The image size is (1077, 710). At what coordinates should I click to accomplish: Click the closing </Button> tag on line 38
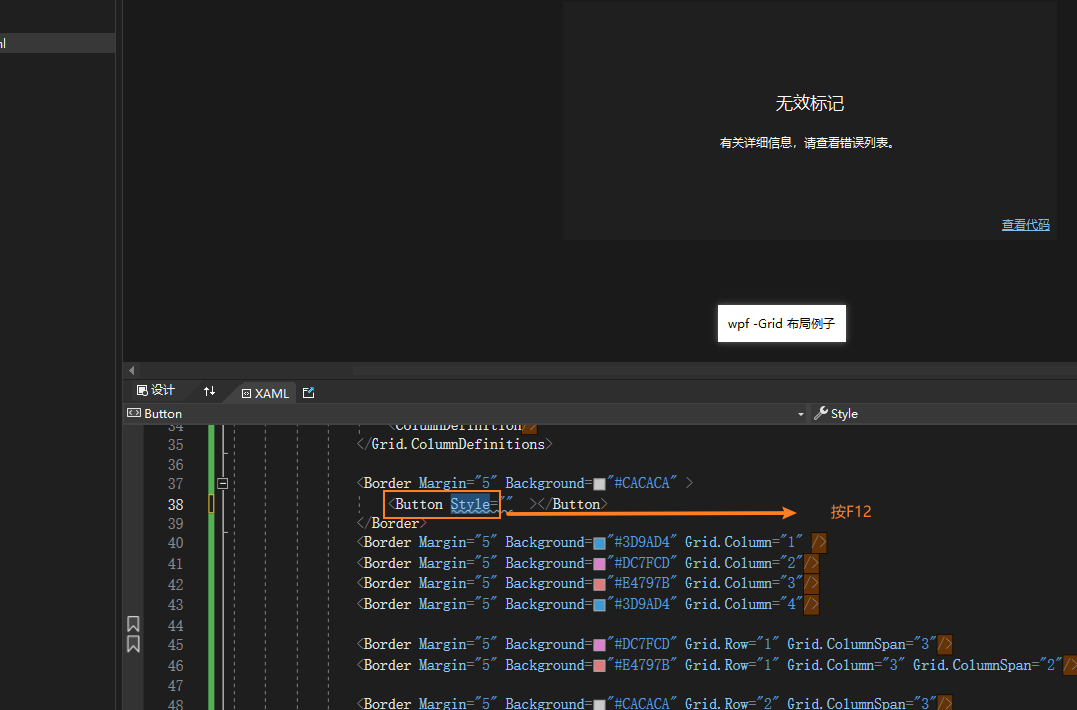(x=573, y=504)
